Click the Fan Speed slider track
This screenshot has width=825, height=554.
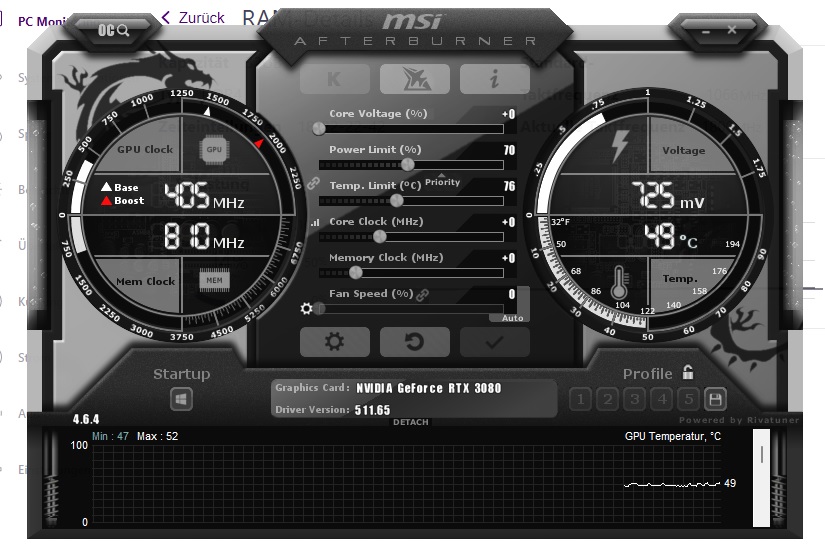(411, 309)
